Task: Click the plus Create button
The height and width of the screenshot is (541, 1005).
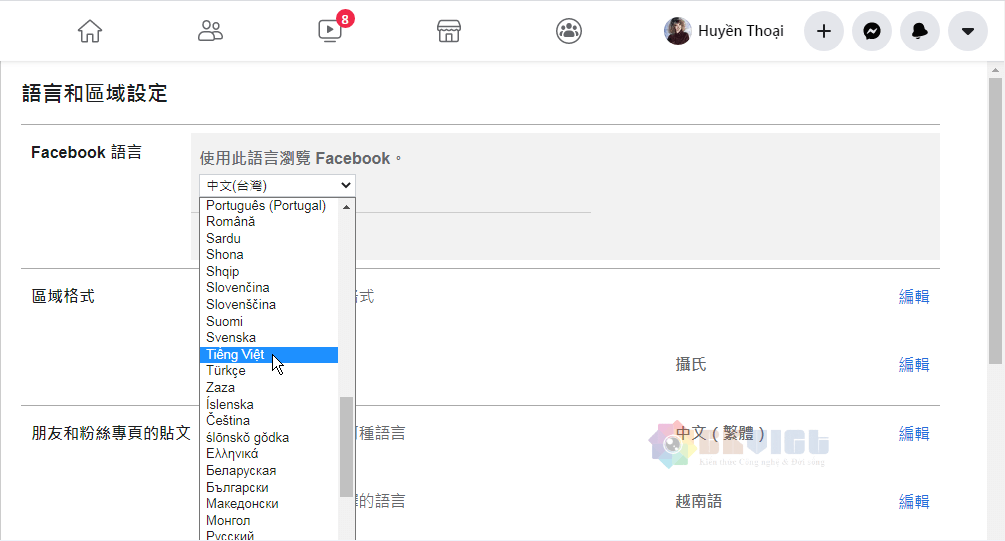Action: click(824, 31)
